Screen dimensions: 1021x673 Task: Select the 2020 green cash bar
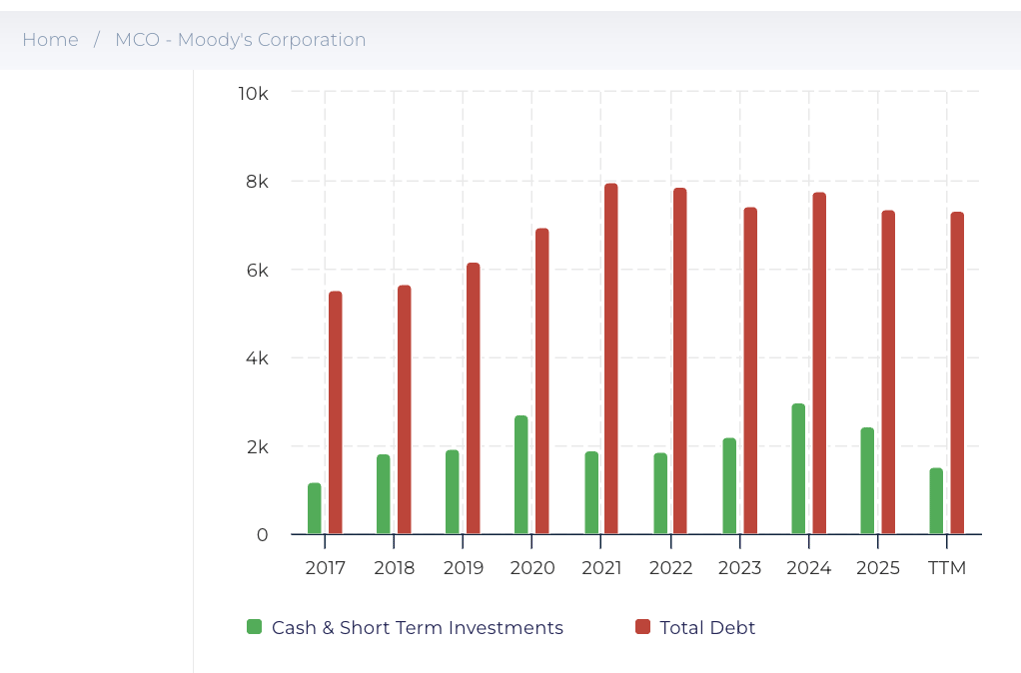521,475
